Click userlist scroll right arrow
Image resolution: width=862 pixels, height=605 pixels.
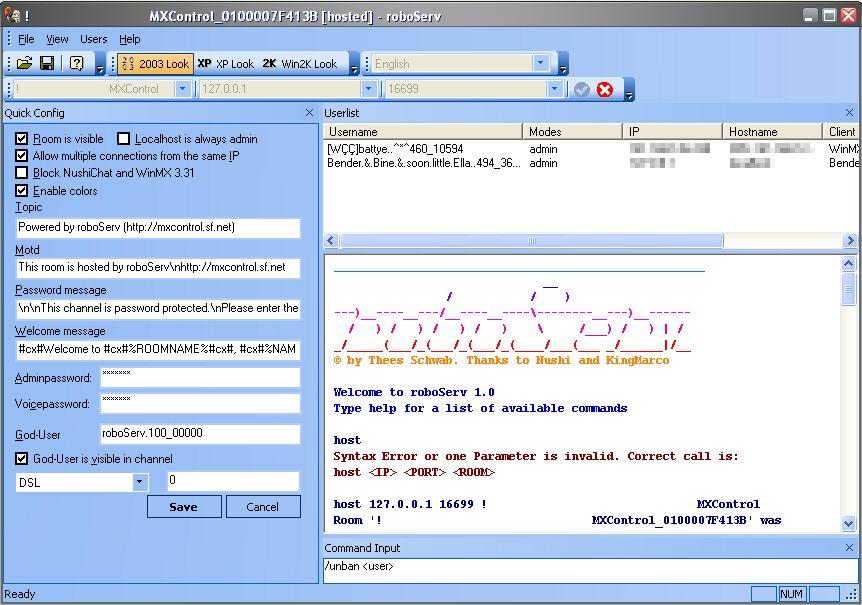click(850, 241)
